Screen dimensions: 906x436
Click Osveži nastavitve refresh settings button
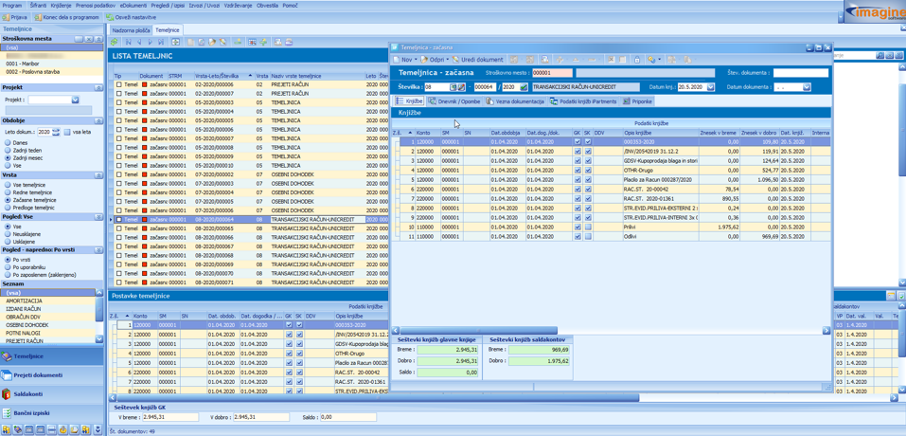click(x=131, y=17)
